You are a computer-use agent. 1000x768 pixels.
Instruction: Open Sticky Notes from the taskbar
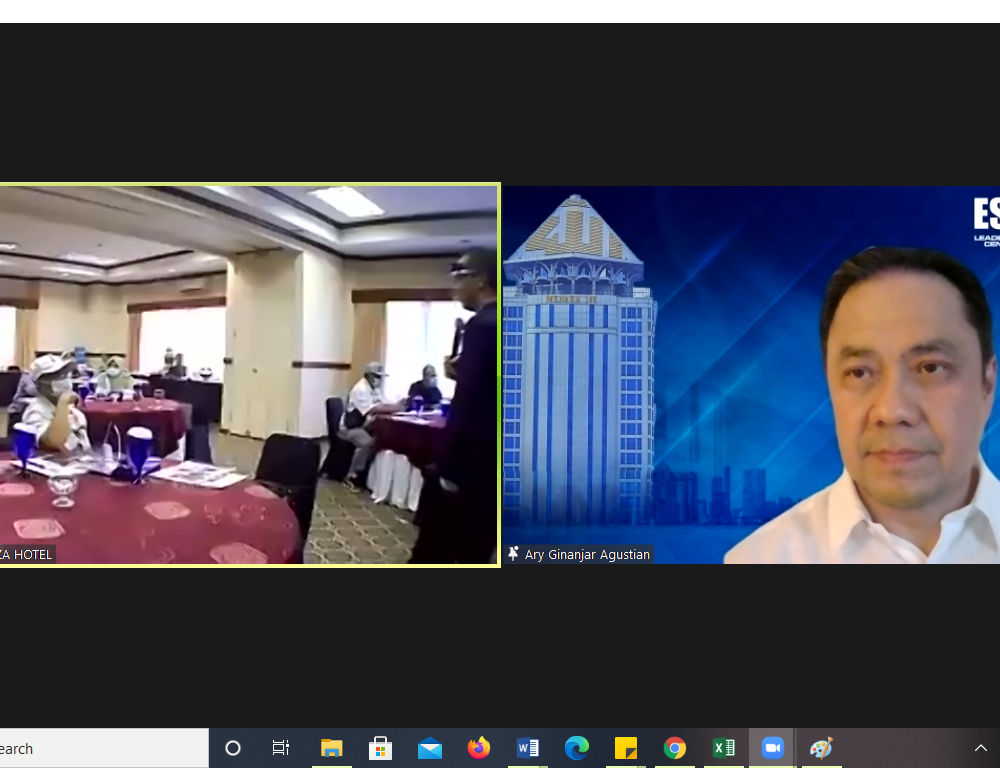click(x=626, y=748)
